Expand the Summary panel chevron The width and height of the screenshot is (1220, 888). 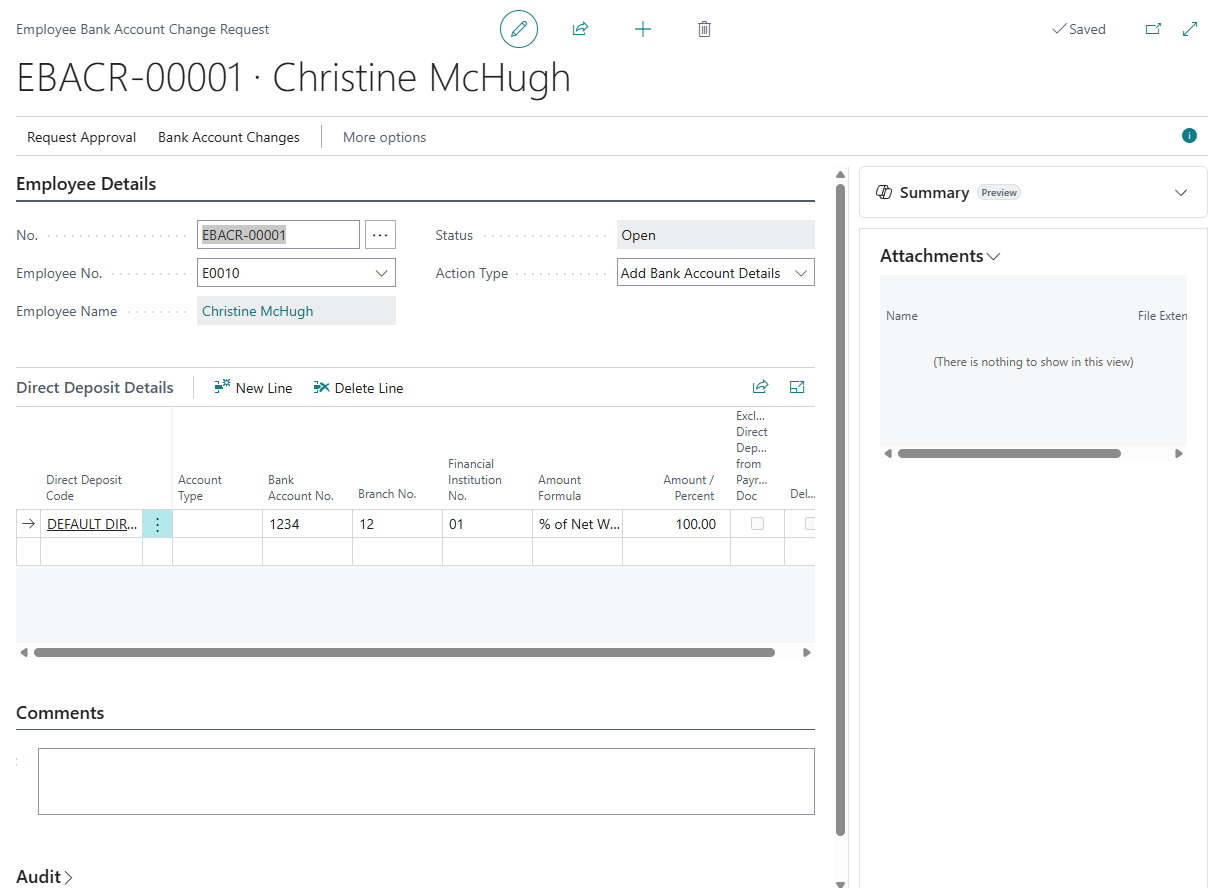pyautogui.click(x=1181, y=192)
